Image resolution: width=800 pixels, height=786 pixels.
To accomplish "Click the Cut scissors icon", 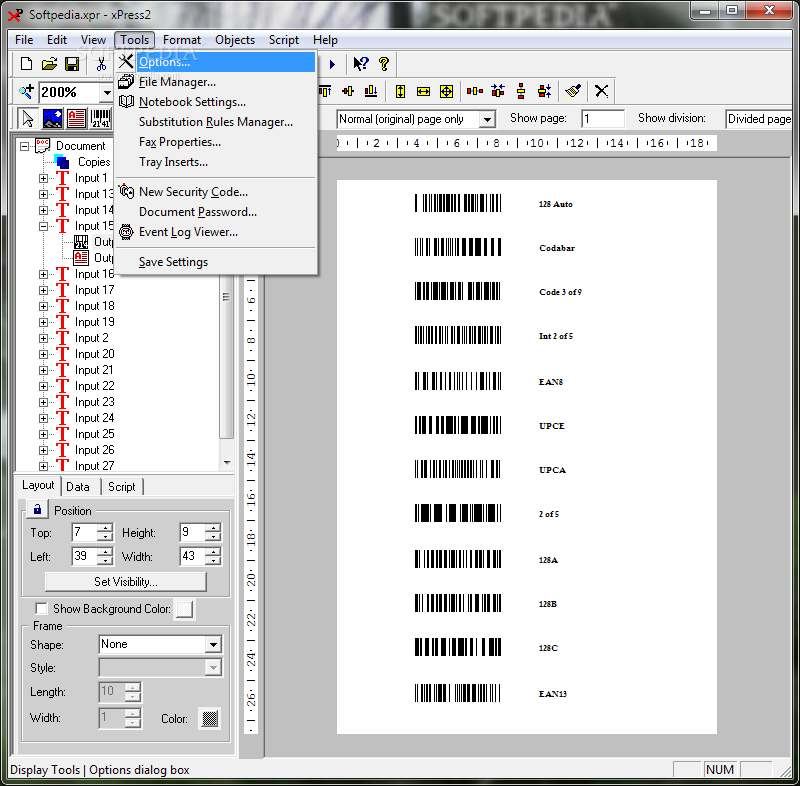I will pyautogui.click(x=101, y=64).
